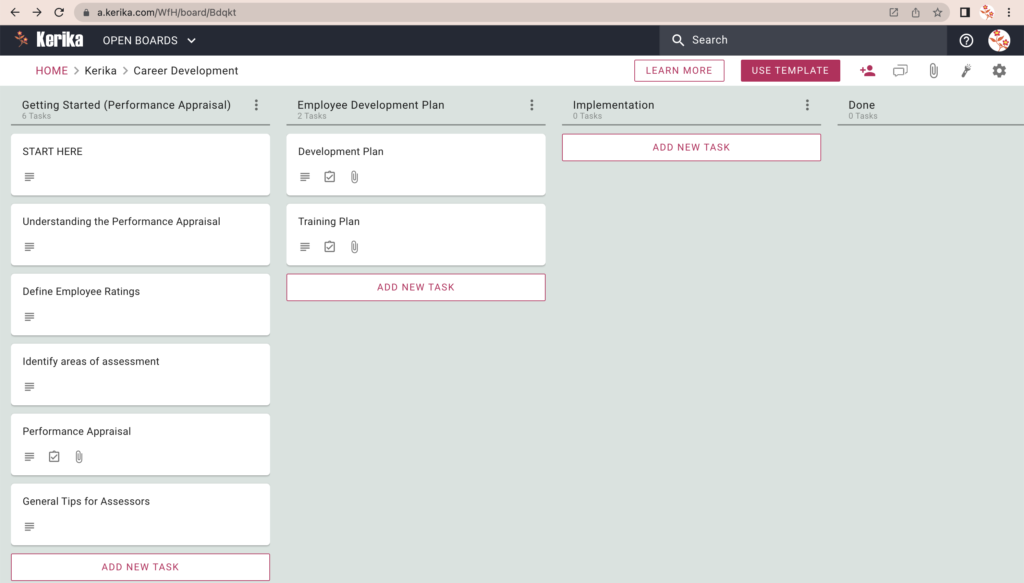Click details icon on Training Plan card
1024x583 pixels.
coord(305,247)
